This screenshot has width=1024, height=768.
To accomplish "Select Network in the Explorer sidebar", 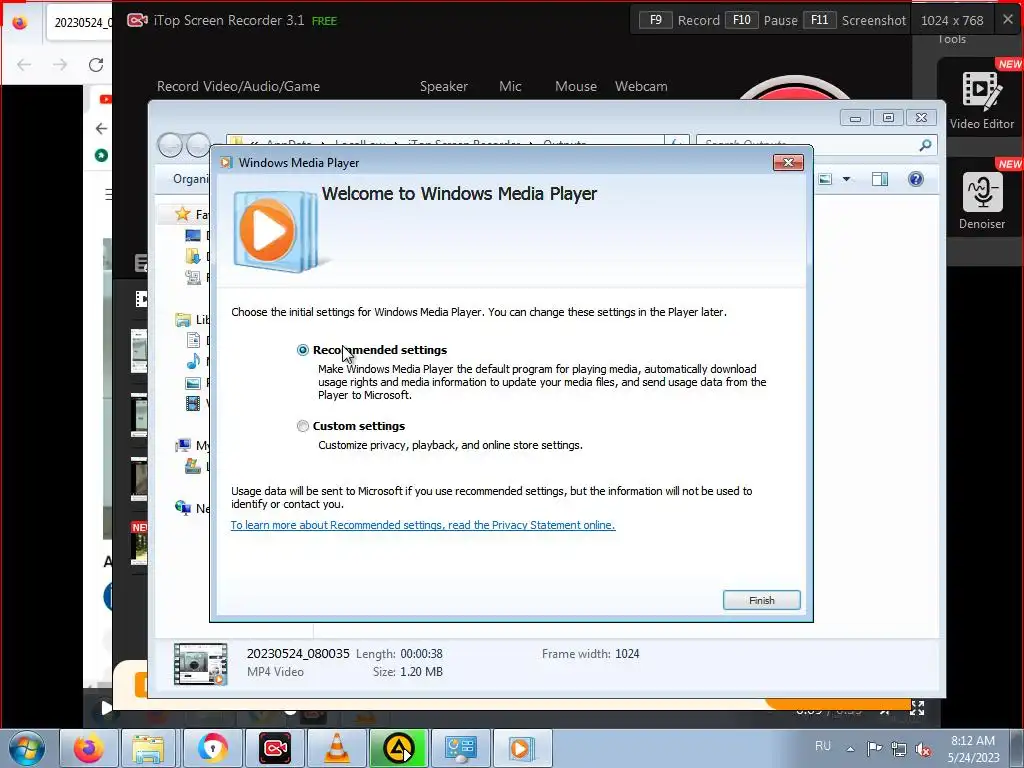I will coord(193,508).
